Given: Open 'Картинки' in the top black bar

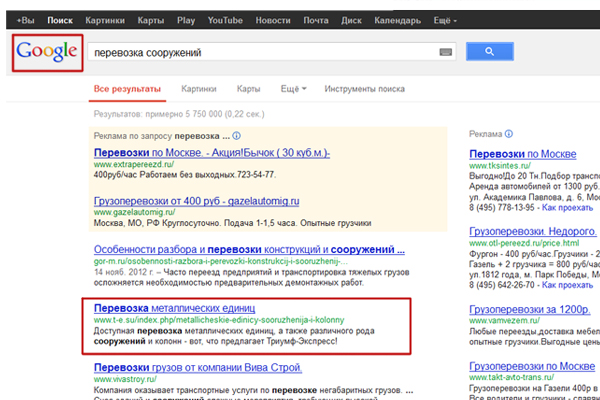Looking at the screenshot, I should (x=105, y=20).
